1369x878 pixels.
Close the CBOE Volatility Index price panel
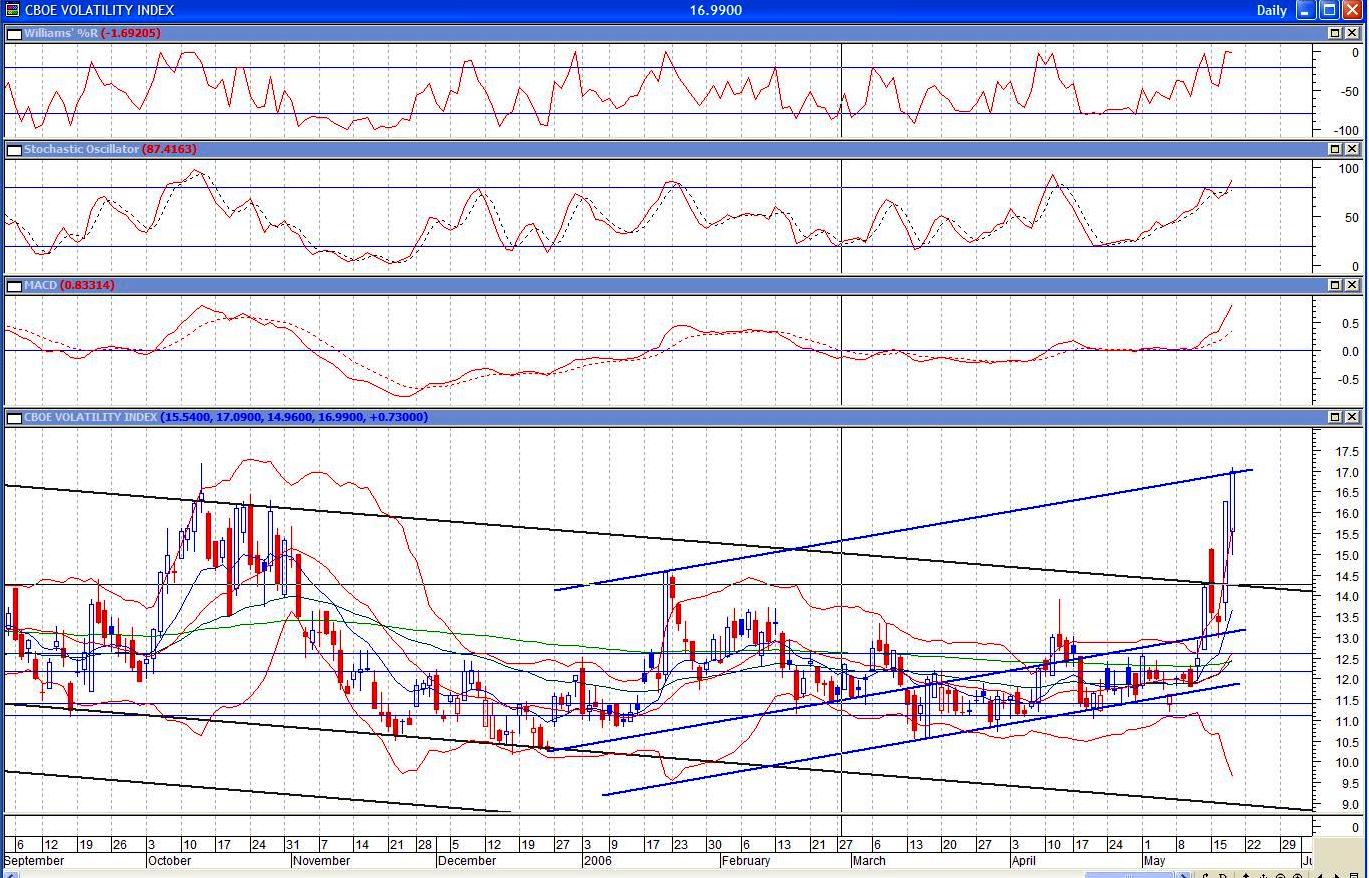[x=1352, y=418]
